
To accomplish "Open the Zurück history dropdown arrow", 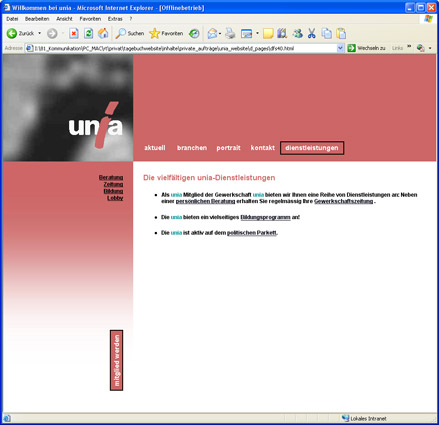I will pyautogui.click(x=39, y=33).
